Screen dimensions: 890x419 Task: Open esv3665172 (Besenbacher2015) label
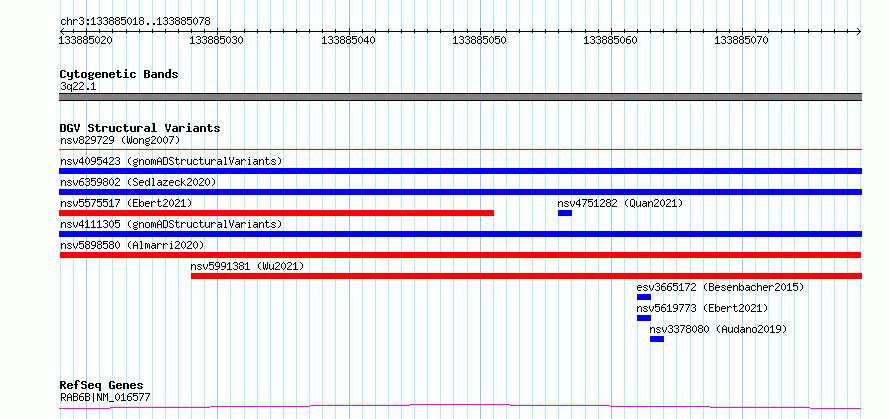click(720, 287)
